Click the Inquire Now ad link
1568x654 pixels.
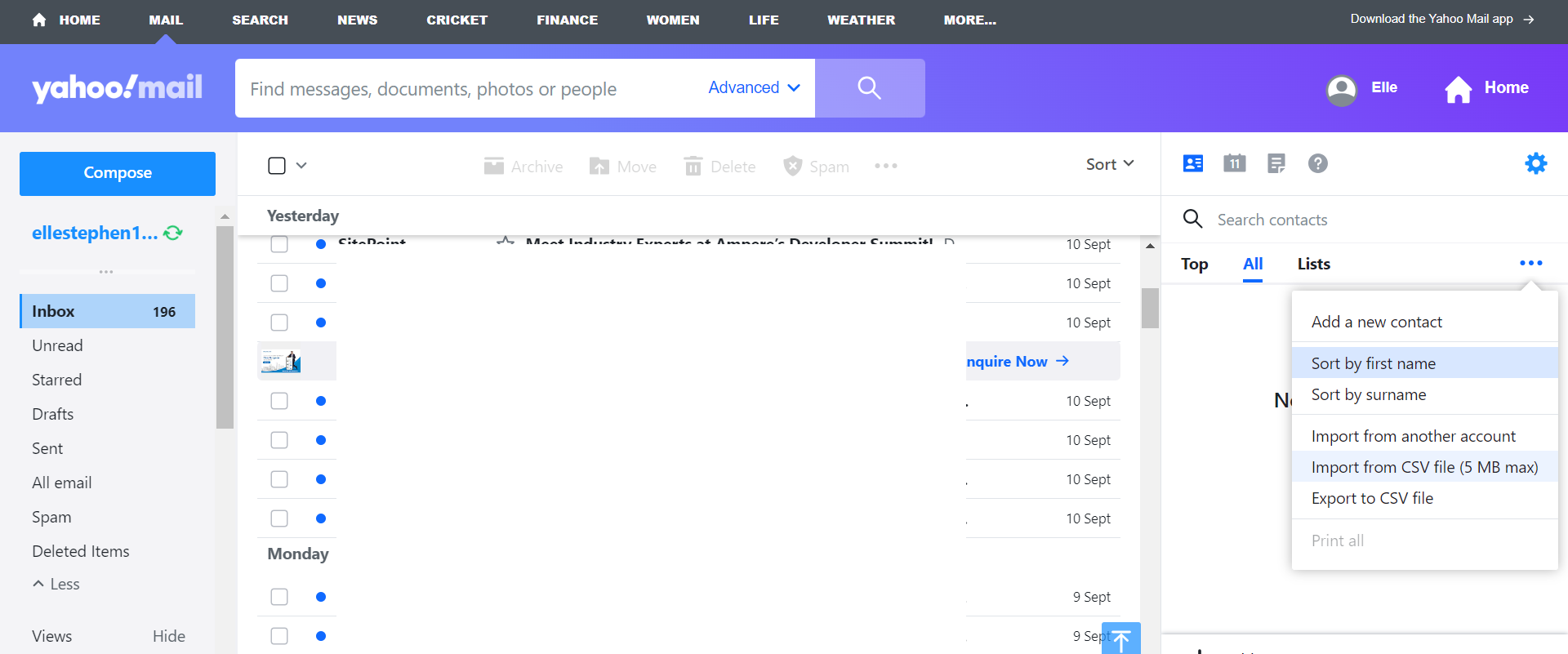coord(1018,361)
